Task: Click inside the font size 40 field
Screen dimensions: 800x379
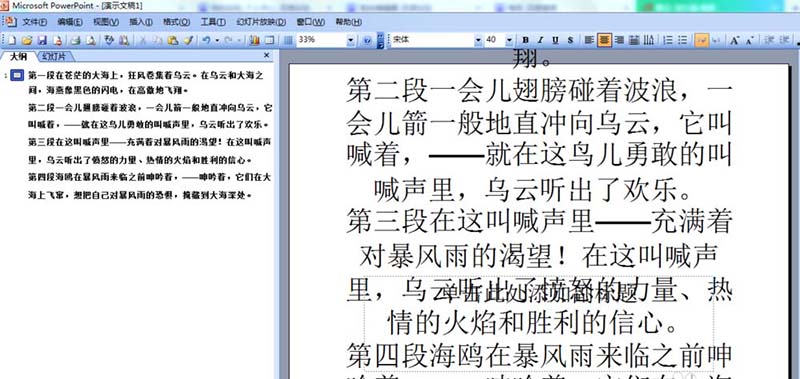Action: click(x=494, y=40)
